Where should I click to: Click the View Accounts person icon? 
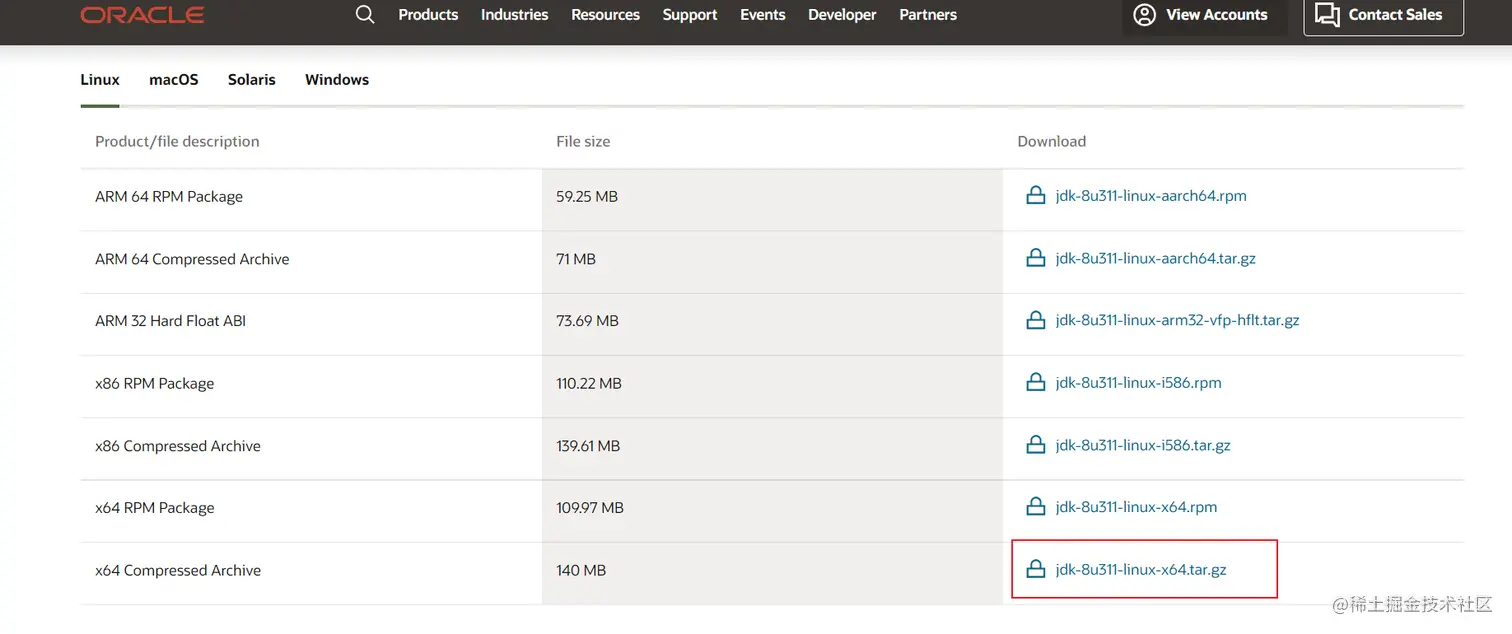(1144, 15)
